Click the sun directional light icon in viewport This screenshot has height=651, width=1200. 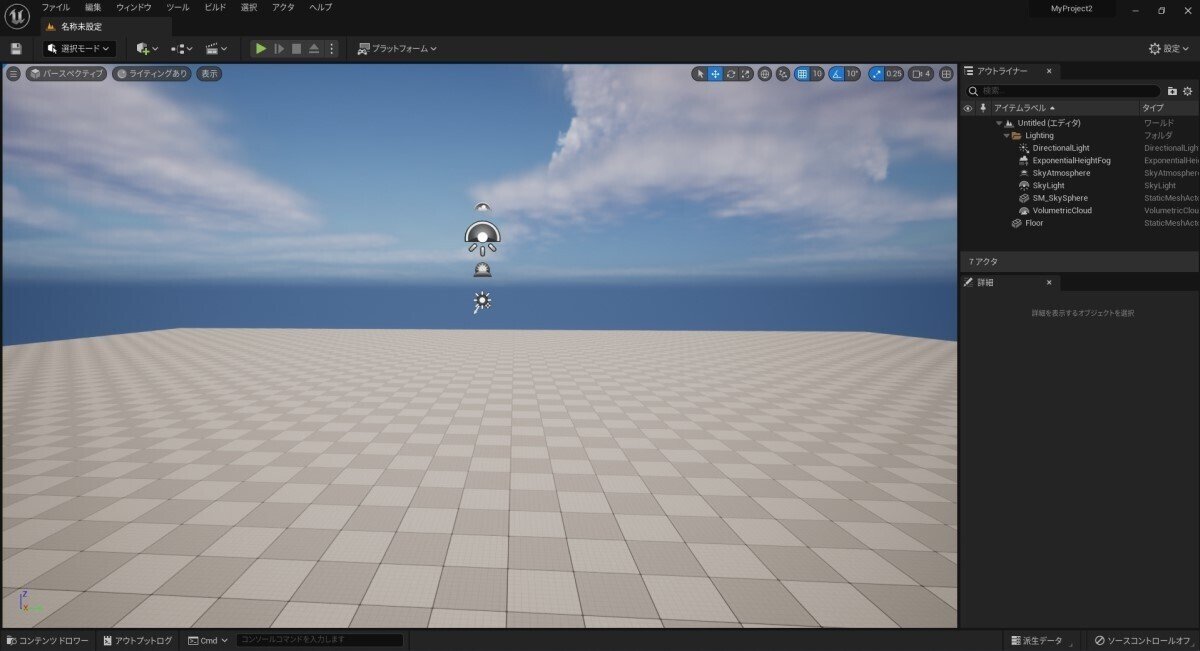click(x=482, y=301)
